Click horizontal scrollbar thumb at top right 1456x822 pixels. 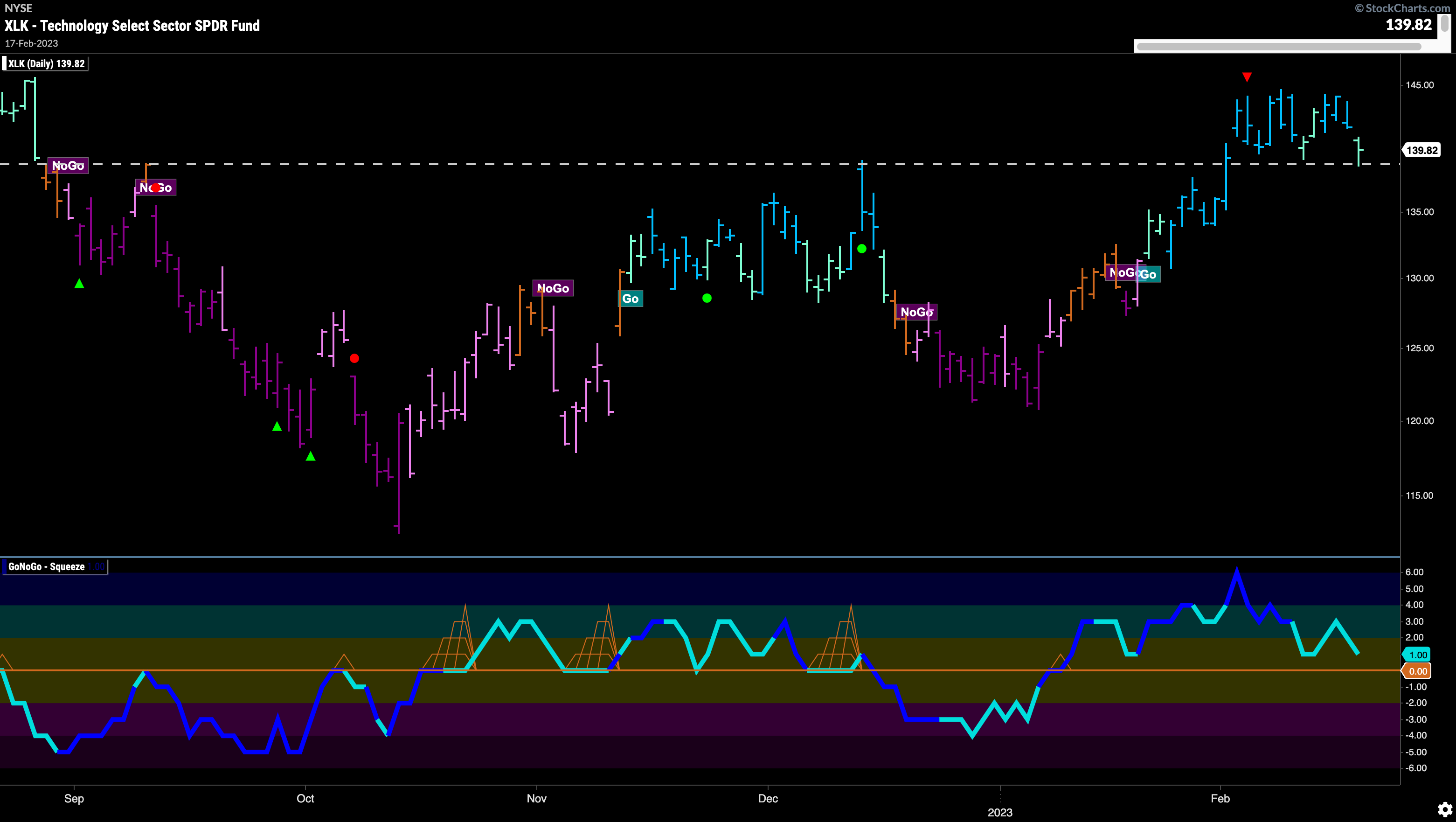(1278, 46)
